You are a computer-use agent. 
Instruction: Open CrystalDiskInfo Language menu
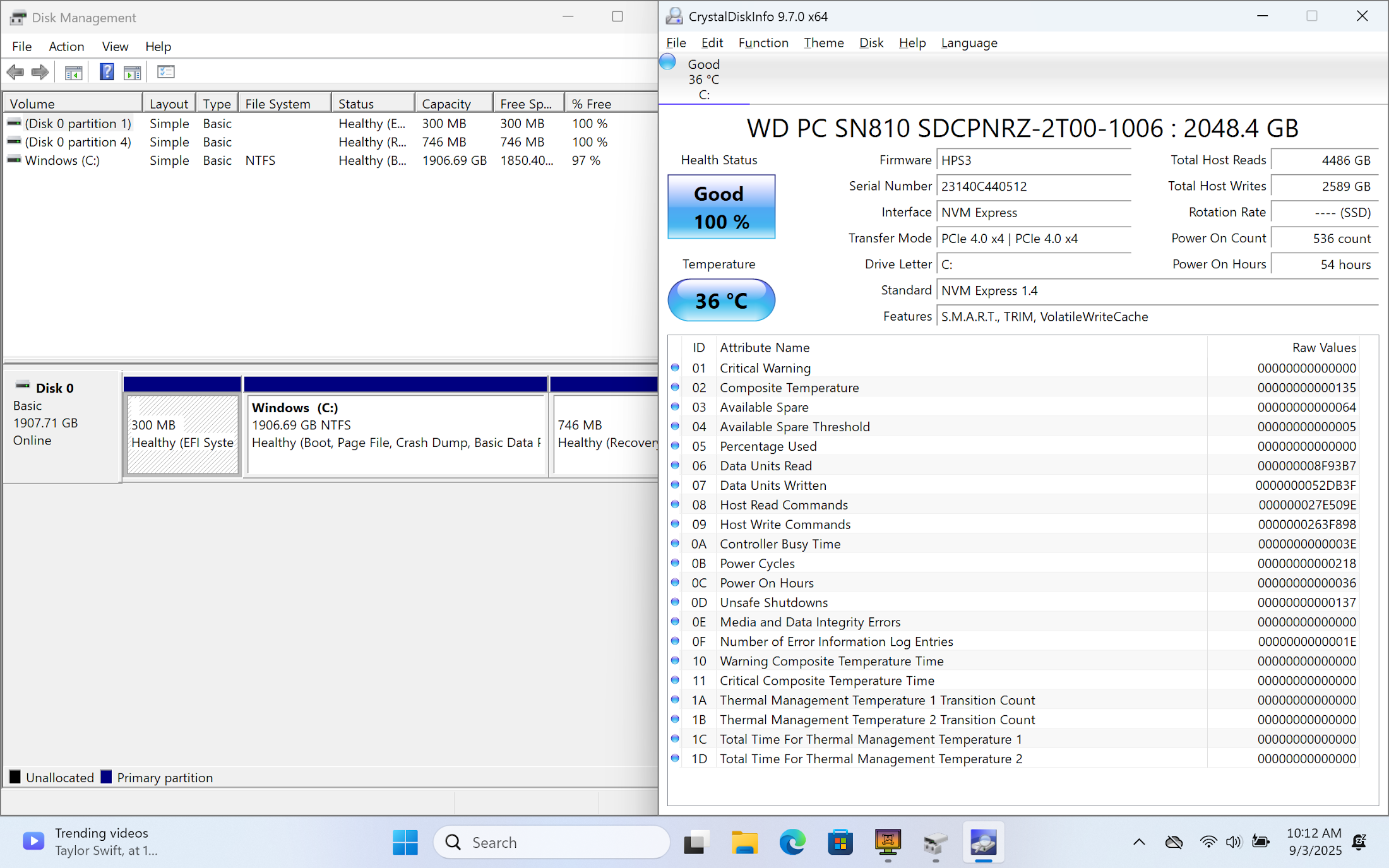tap(969, 42)
